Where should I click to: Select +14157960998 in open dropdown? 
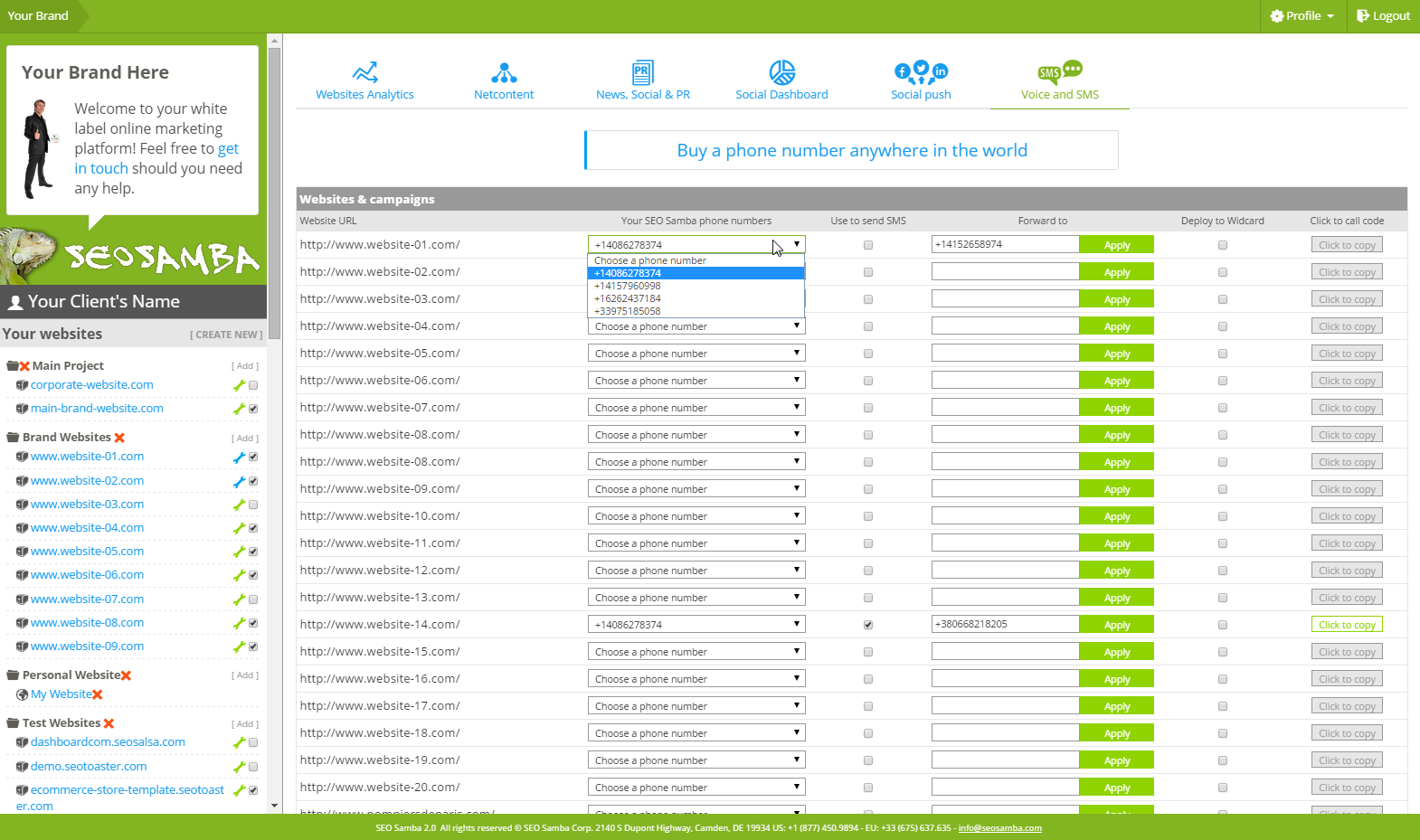[x=696, y=286]
